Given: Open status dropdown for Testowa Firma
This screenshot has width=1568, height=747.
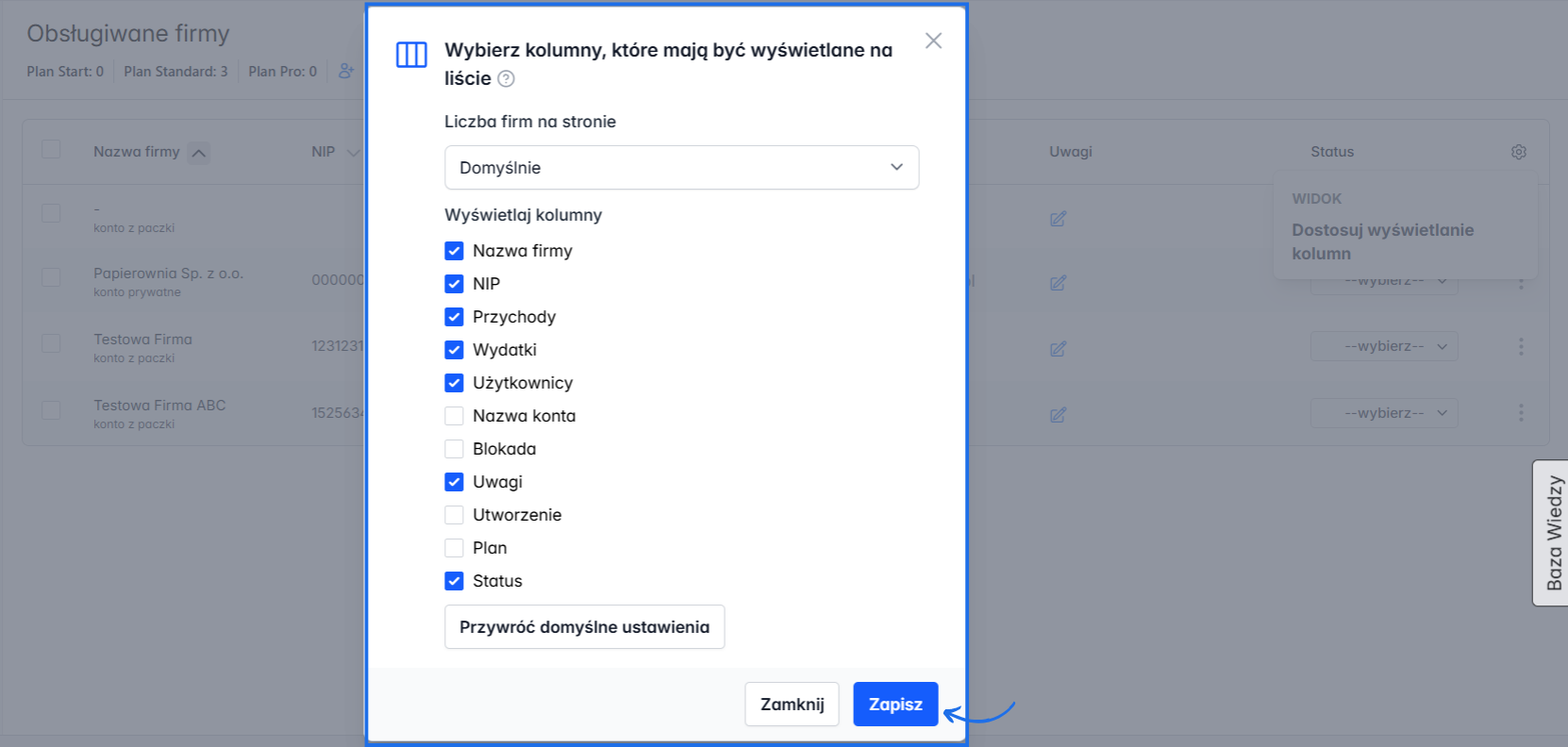Looking at the screenshot, I should click(x=1384, y=346).
